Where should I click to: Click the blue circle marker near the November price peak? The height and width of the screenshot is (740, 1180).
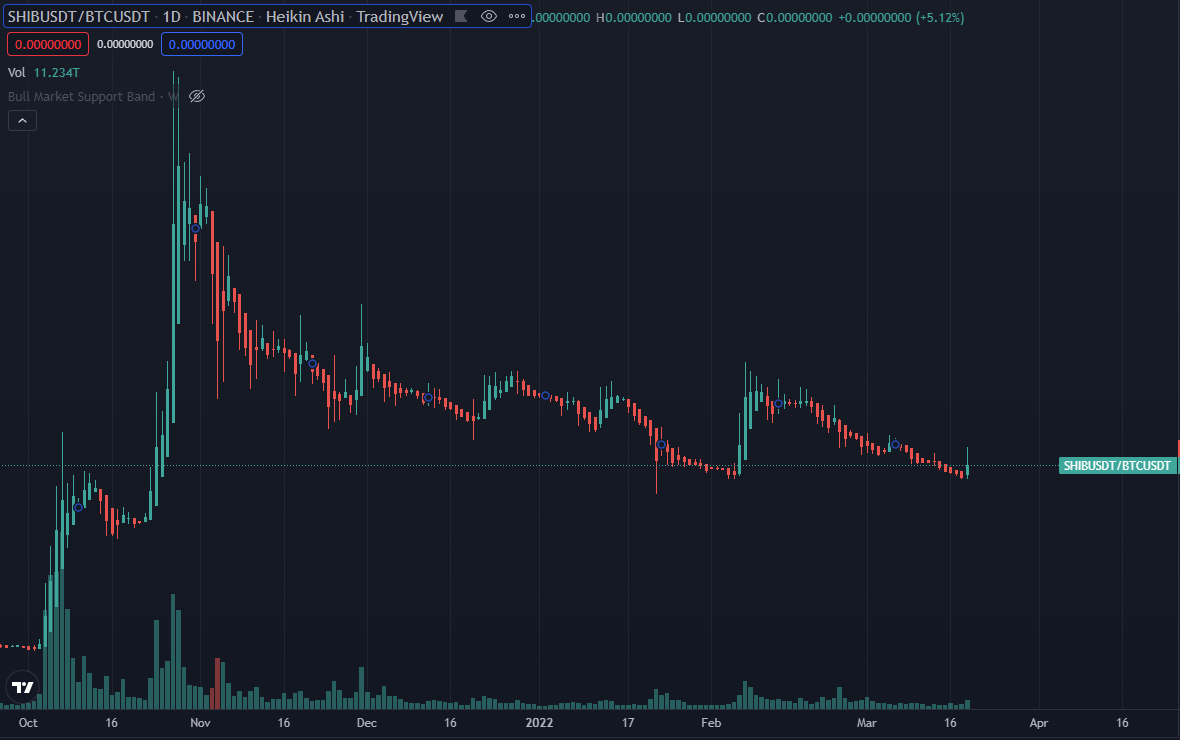196,229
